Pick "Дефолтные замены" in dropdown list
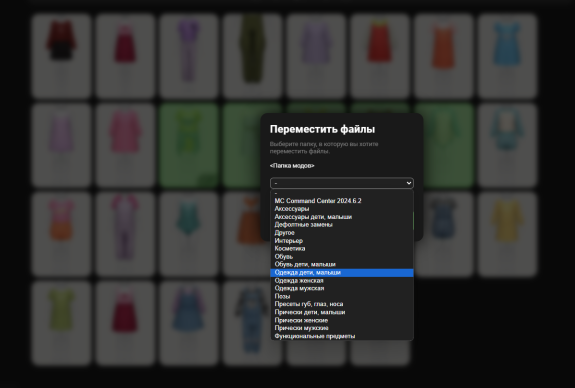This screenshot has height=388, width=575. click(x=342, y=224)
